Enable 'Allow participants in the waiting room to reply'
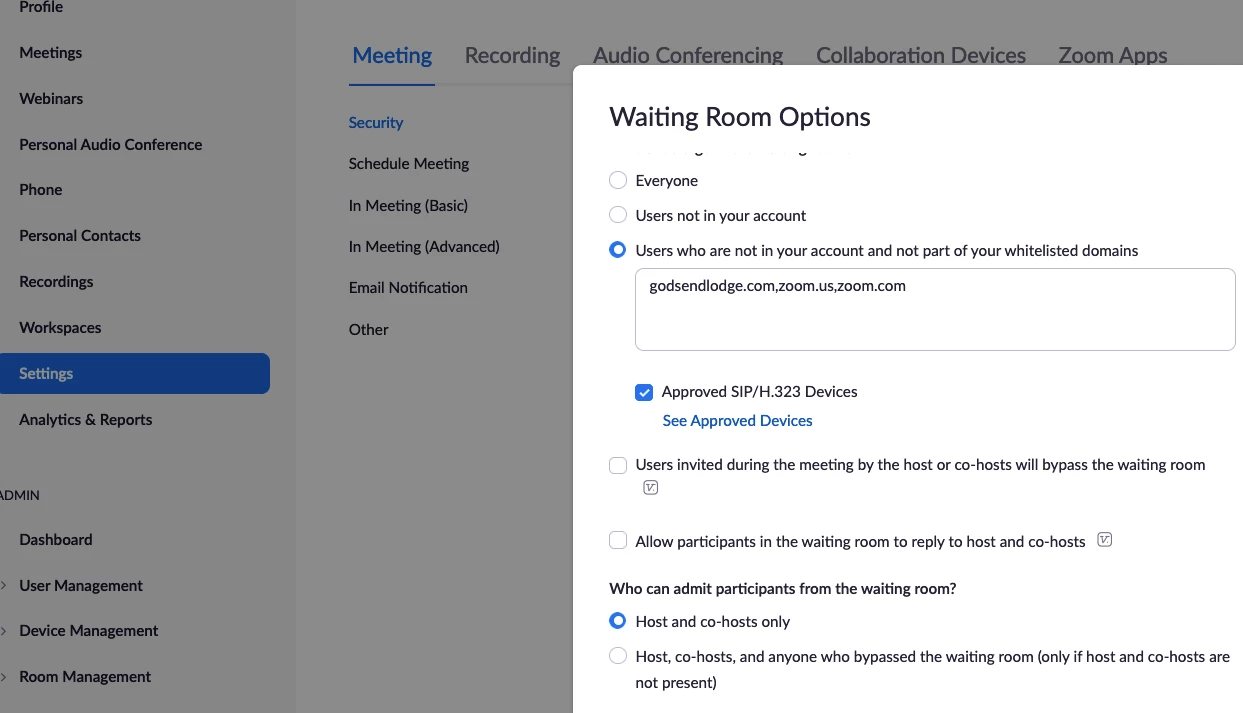The image size is (1243, 713). 618,541
